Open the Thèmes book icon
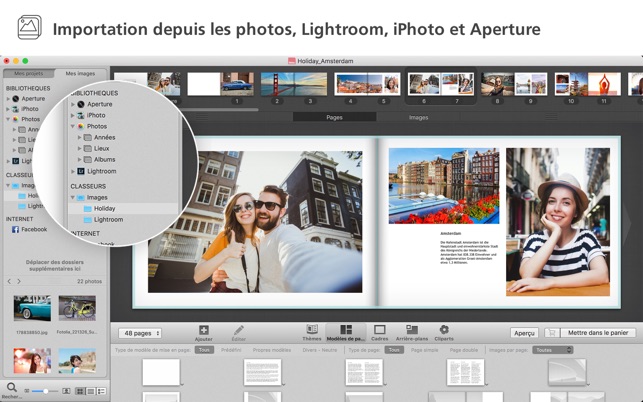Viewport: 643px width, 402px height. (x=312, y=329)
